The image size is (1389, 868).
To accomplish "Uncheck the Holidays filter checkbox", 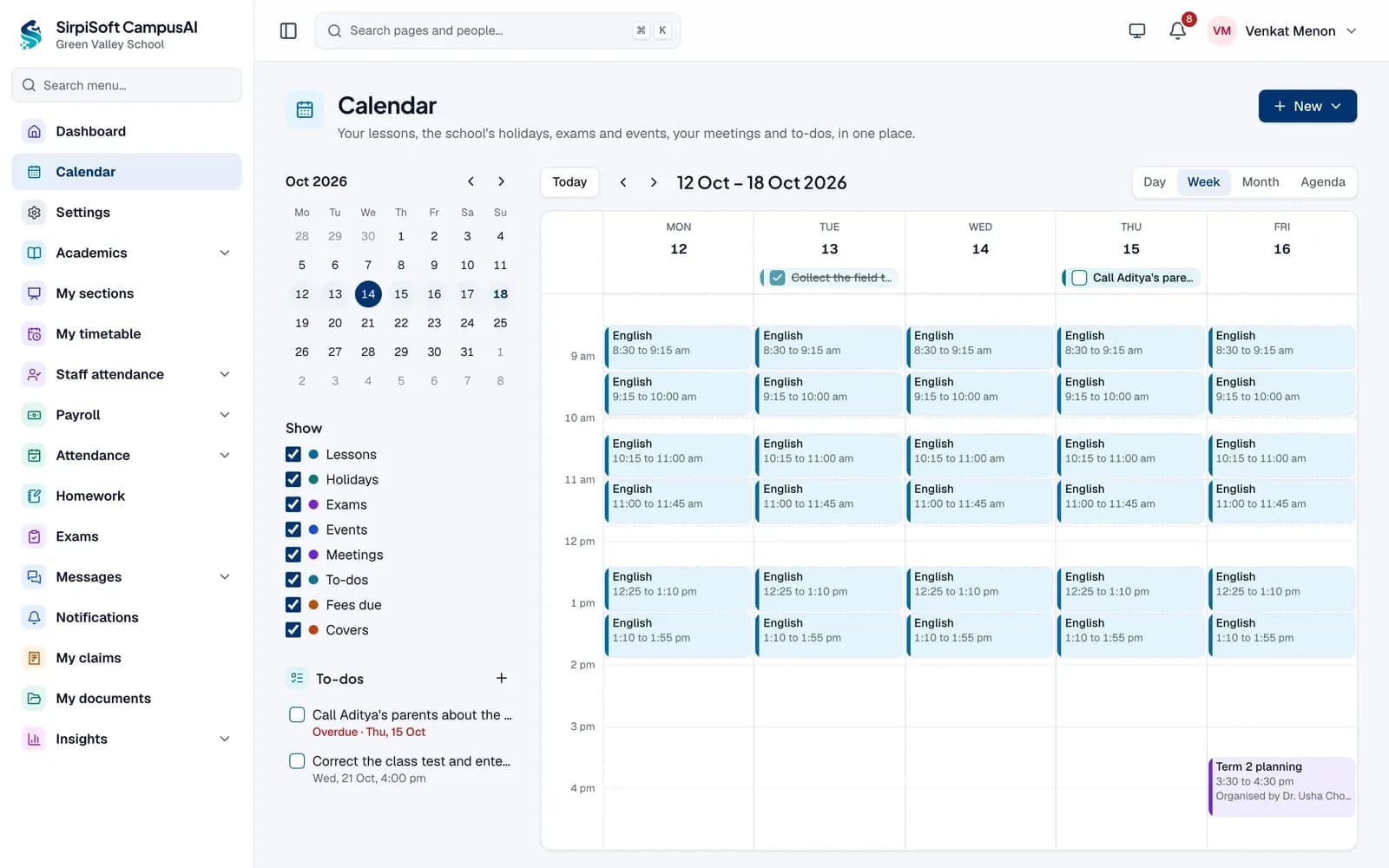I will click(293, 479).
